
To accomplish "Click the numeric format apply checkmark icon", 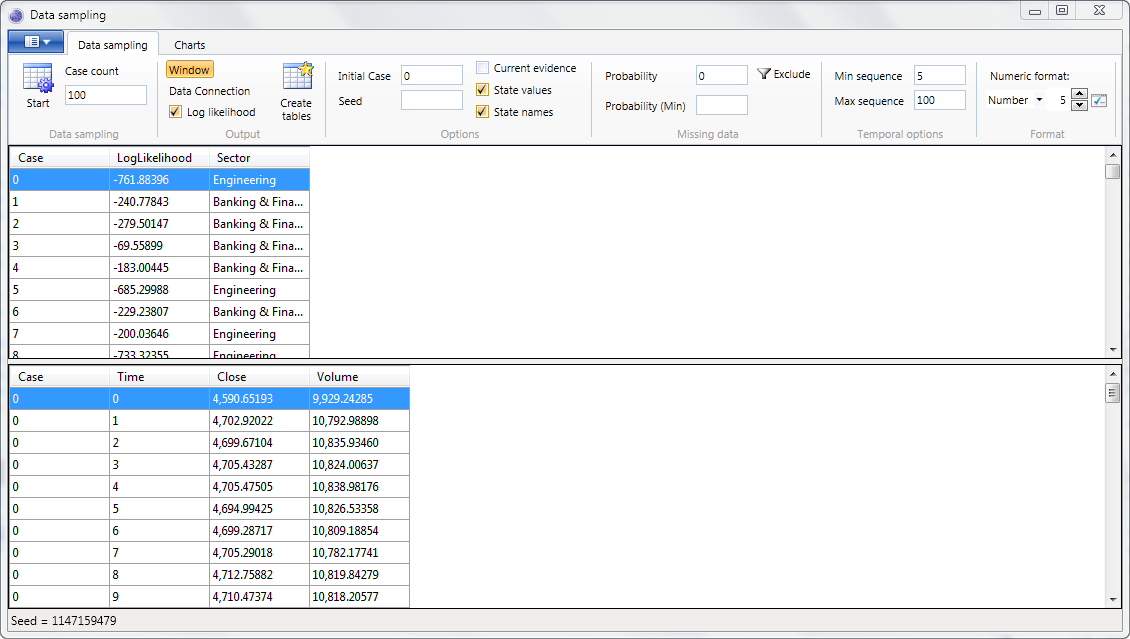I will pos(1097,100).
